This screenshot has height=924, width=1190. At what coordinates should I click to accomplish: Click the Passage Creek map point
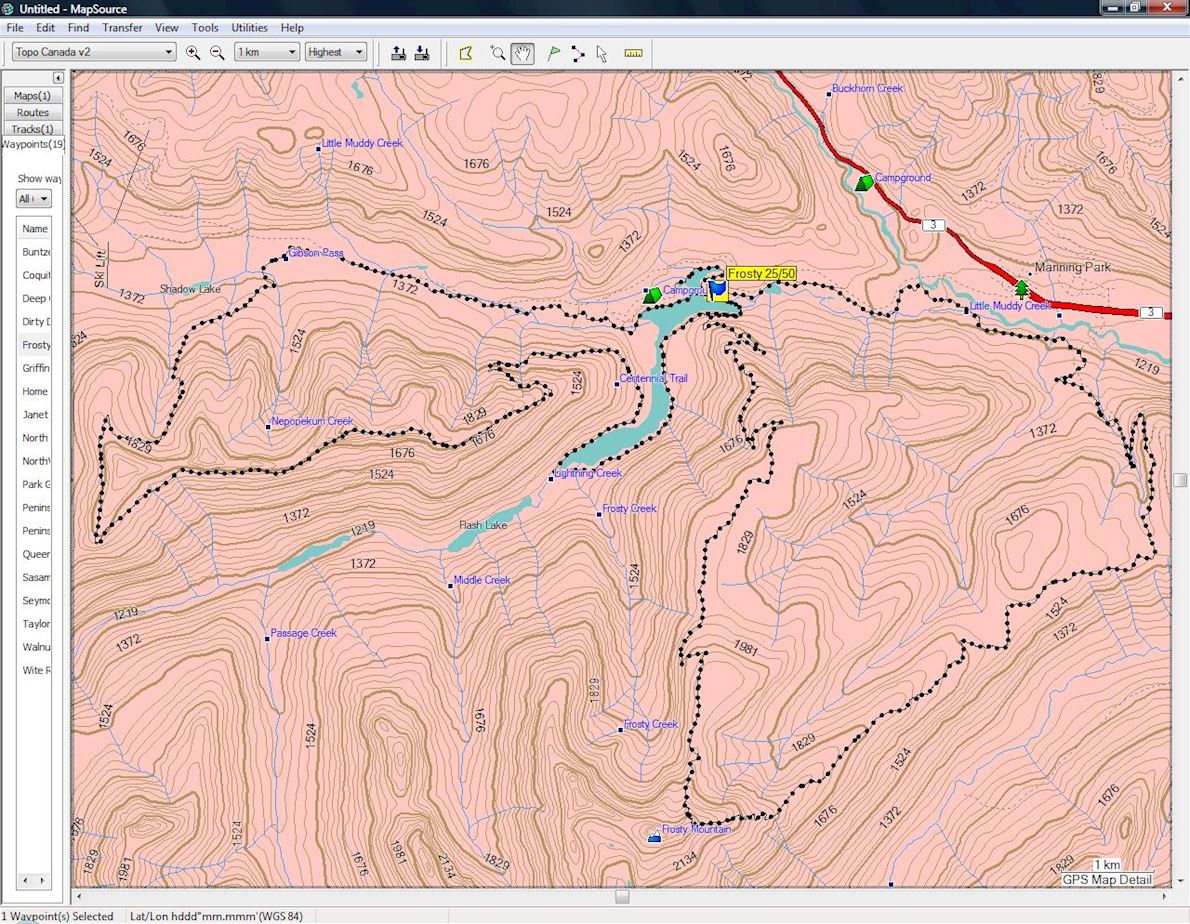pos(267,639)
